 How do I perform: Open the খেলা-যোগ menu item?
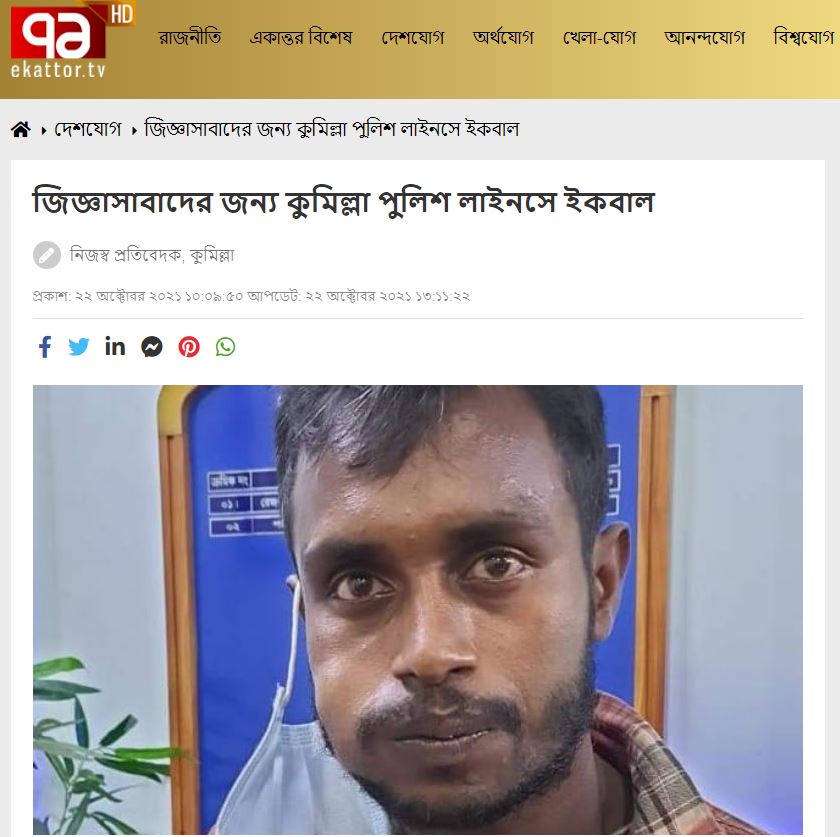(x=599, y=38)
